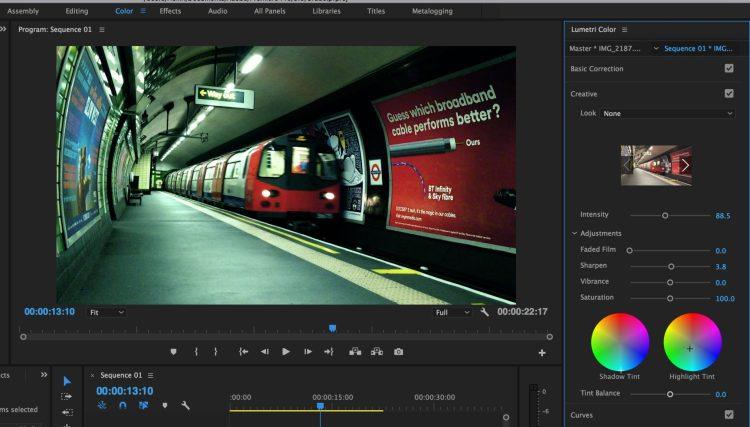Image resolution: width=750 pixels, height=427 pixels.
Task: Select the Sequence 01 clip tab in Lumetri
Action: click(698, 48)
